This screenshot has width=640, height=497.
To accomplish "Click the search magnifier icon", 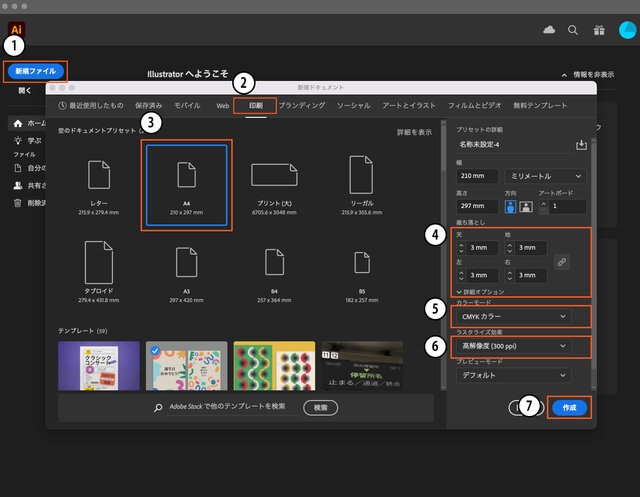I will 573,30.
